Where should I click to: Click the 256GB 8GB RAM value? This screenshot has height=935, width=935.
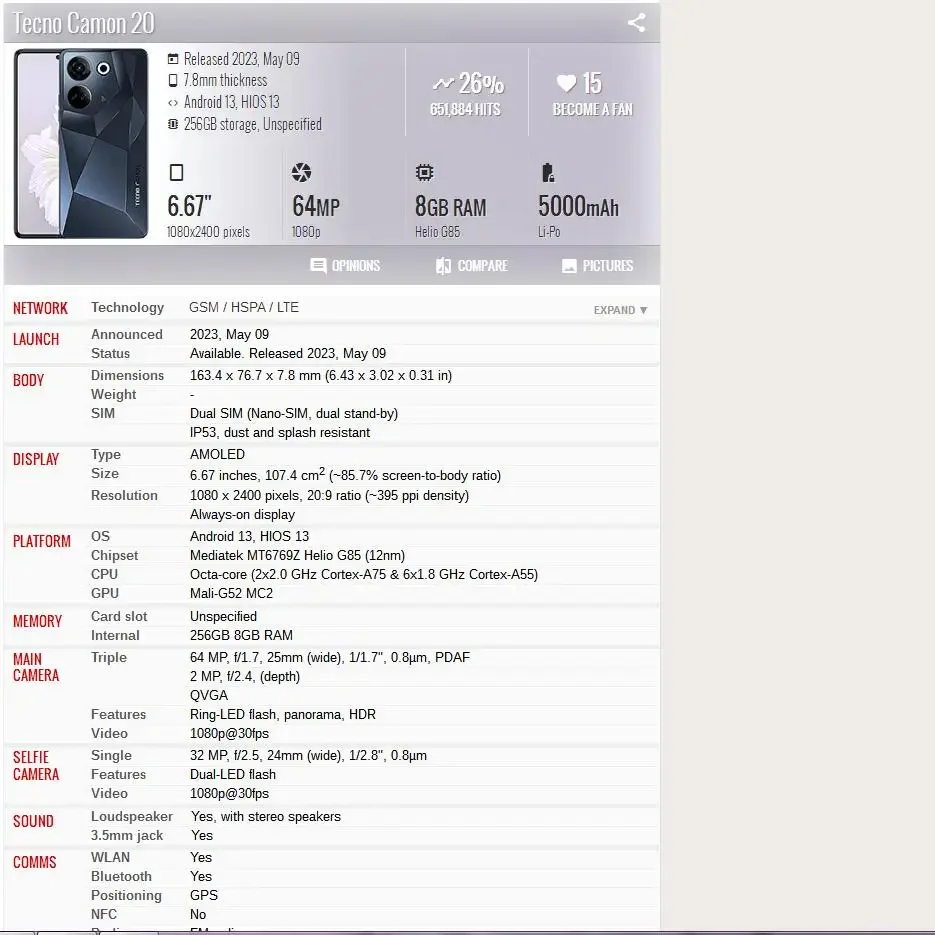click(x=242, y=636)
